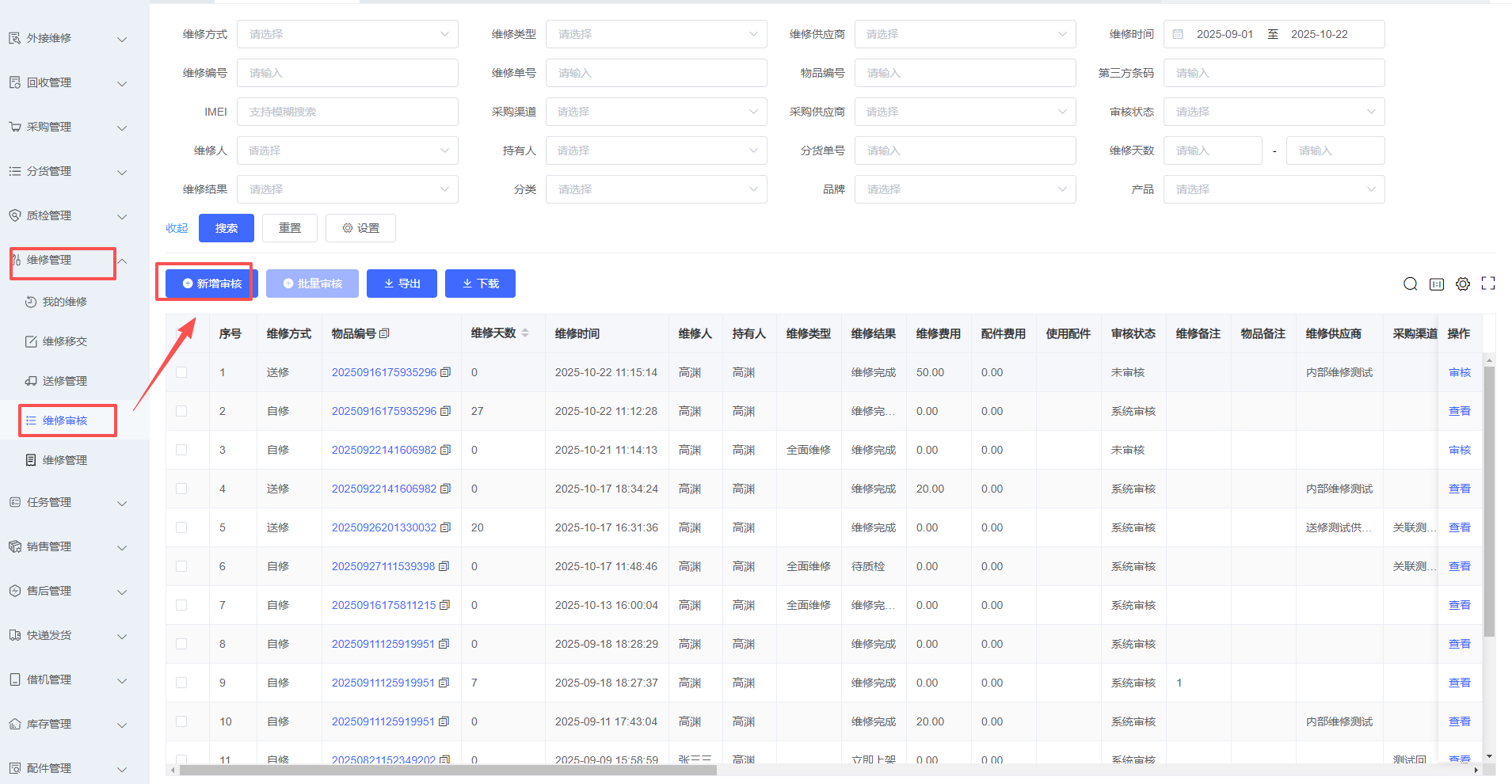
Task: Click the search magnifier icon above table
Action: [x=1410, y=284]
